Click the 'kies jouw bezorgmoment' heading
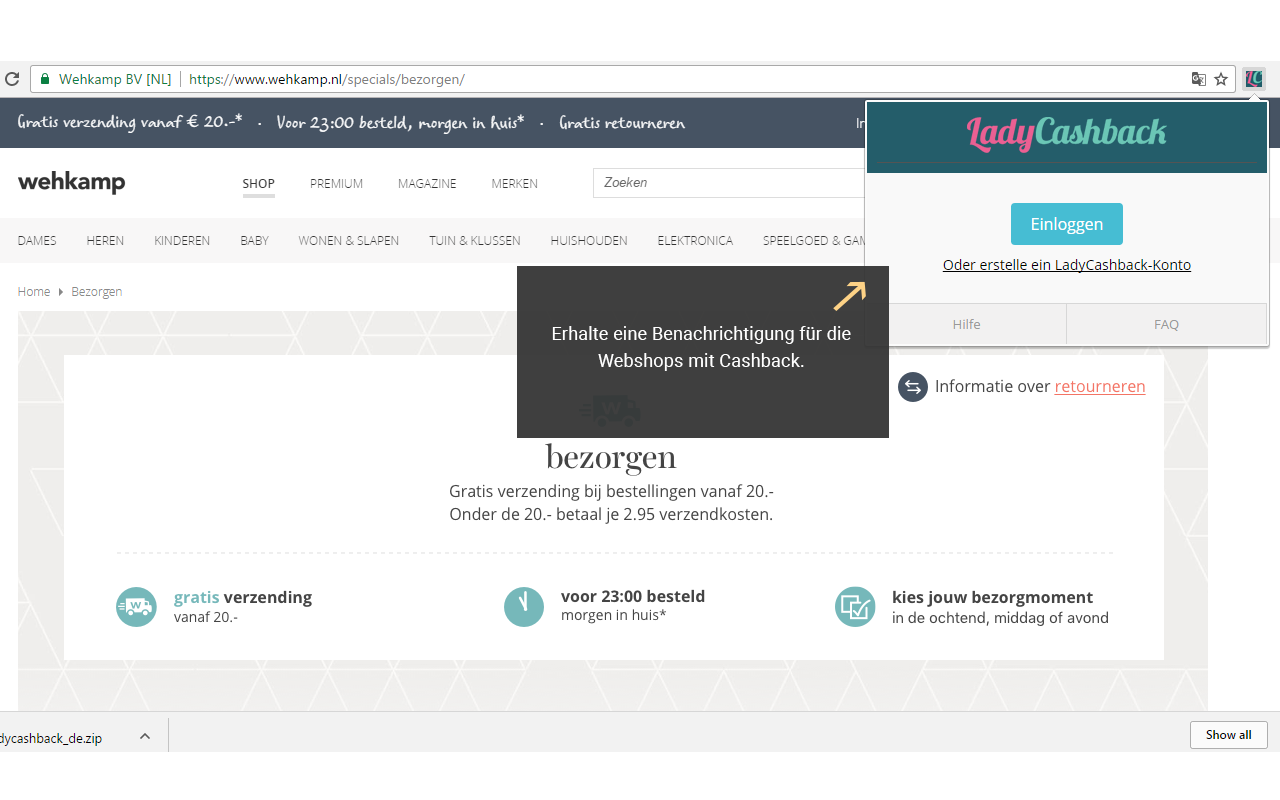Image resolution: width=1280 pixels, height=800 pixels. tap(993, 597)
